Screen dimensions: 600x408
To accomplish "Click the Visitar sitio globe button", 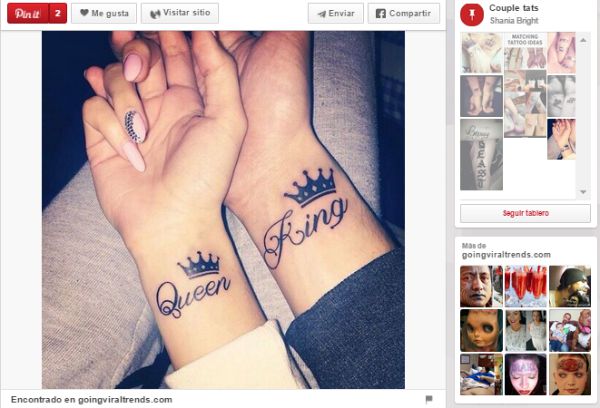I will click(x=180, y=13).
